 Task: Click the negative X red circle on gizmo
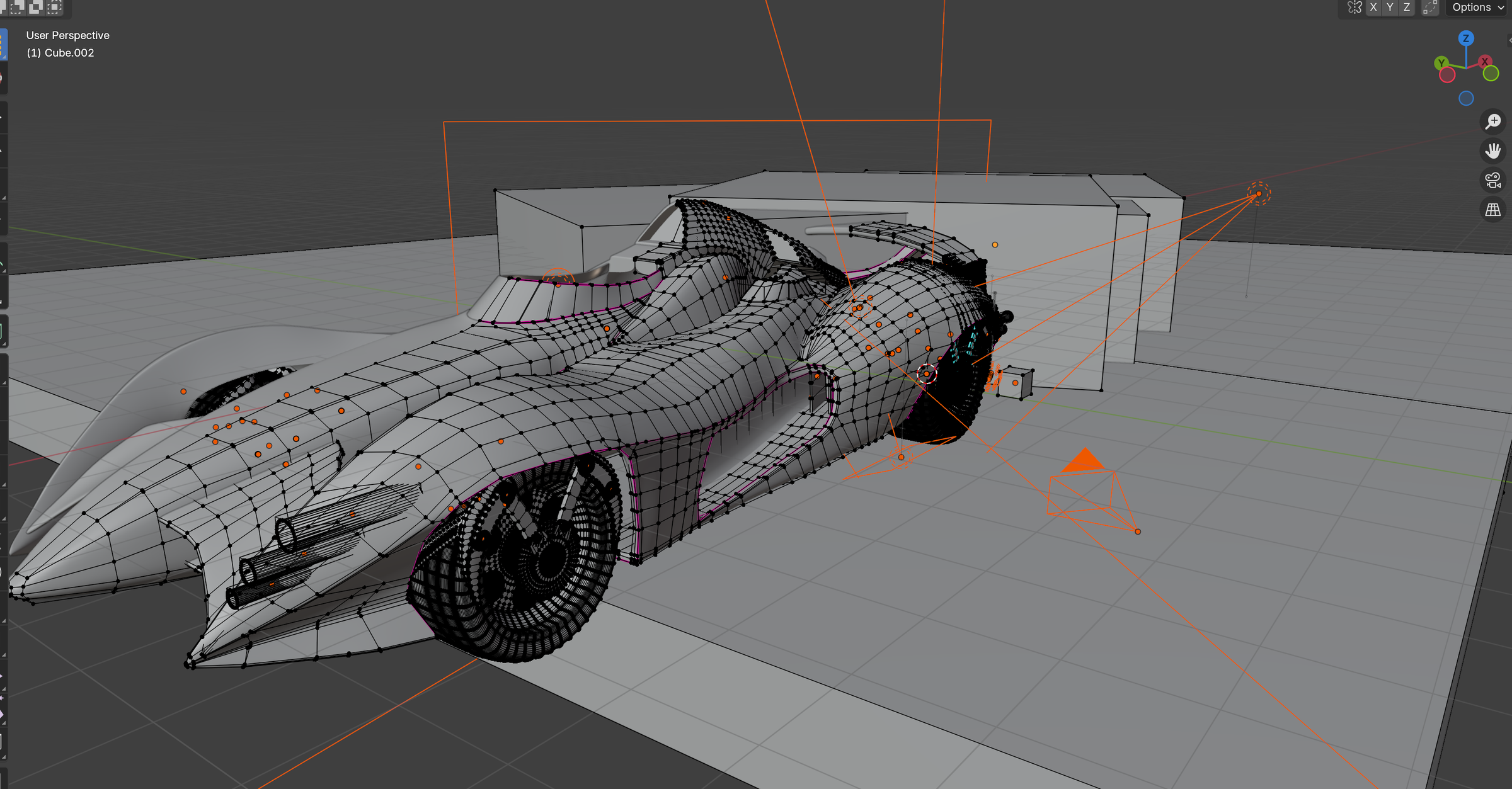click(1447, 75)
